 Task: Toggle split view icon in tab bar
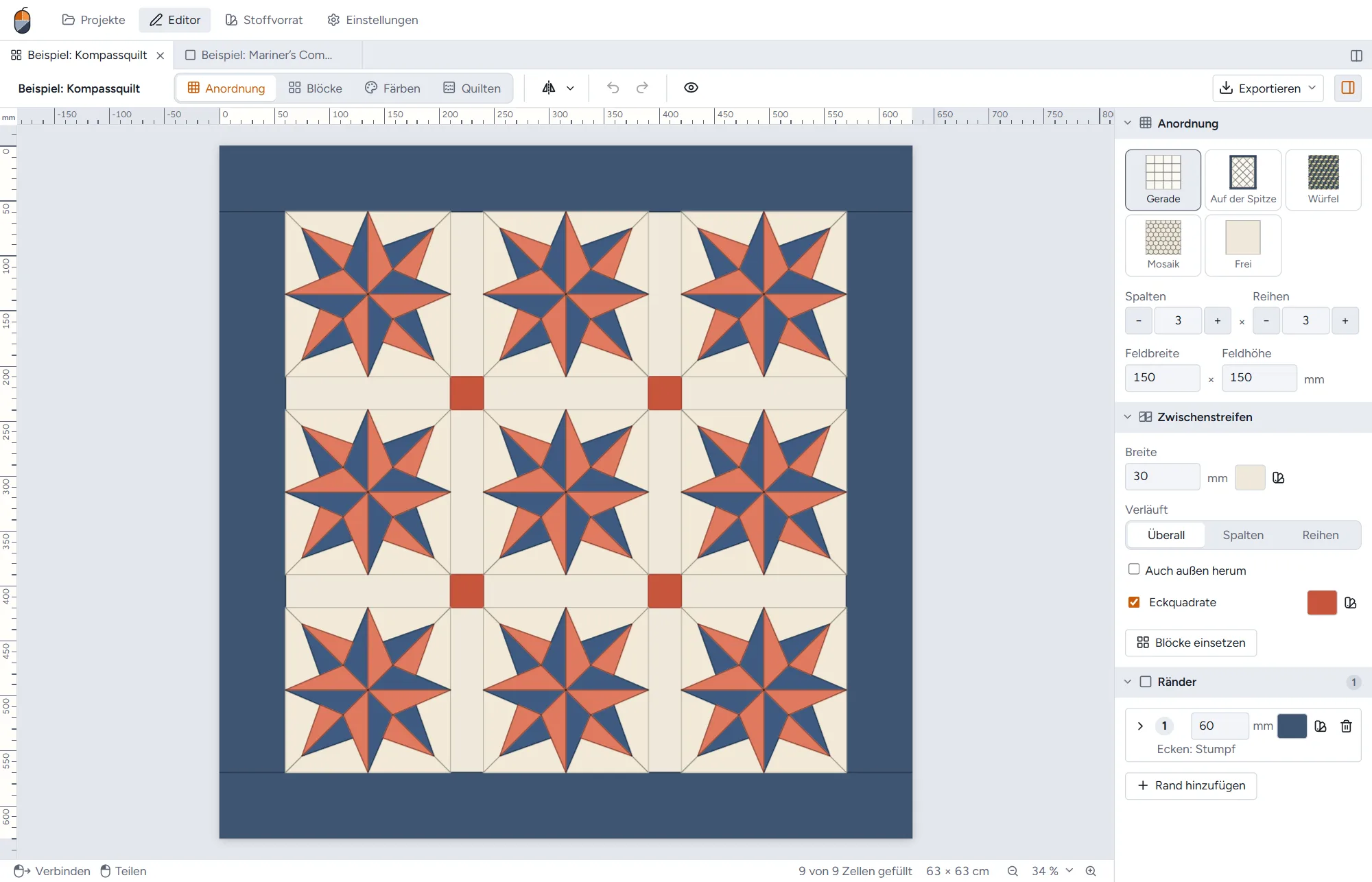pyautogui.click(x=1356, y=56)
